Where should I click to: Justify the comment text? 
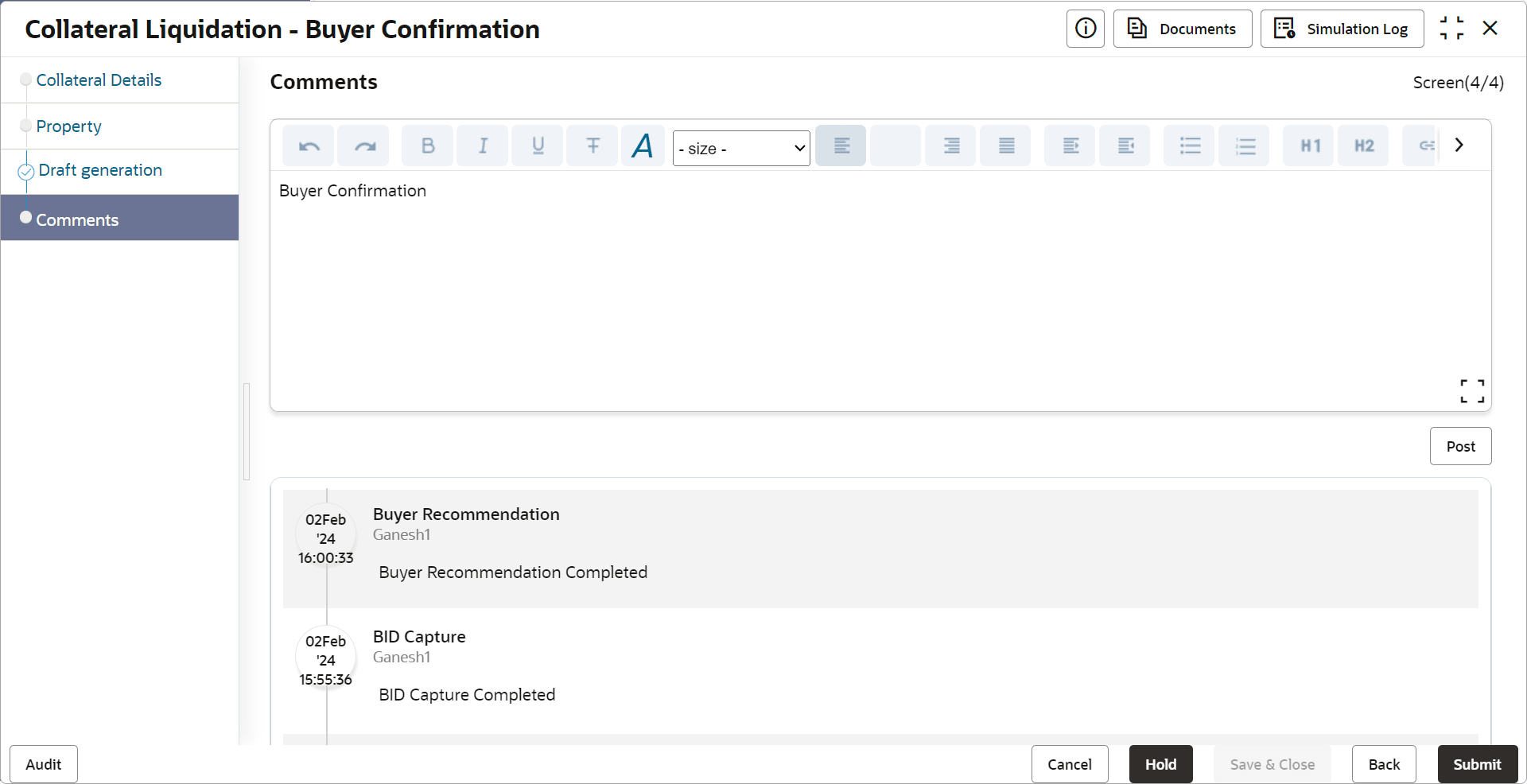(x=1006, y=146)
